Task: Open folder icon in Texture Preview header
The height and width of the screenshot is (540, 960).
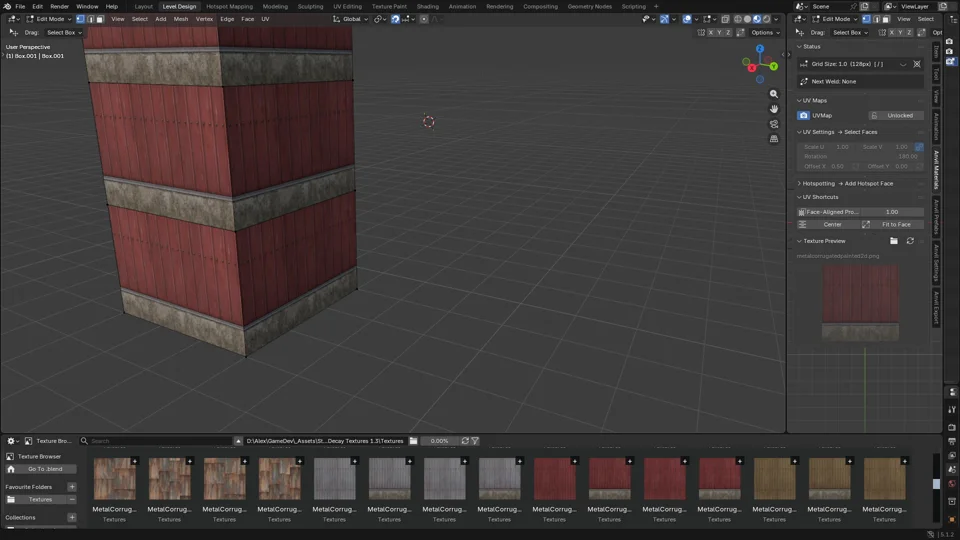Action: click(894, 241)
